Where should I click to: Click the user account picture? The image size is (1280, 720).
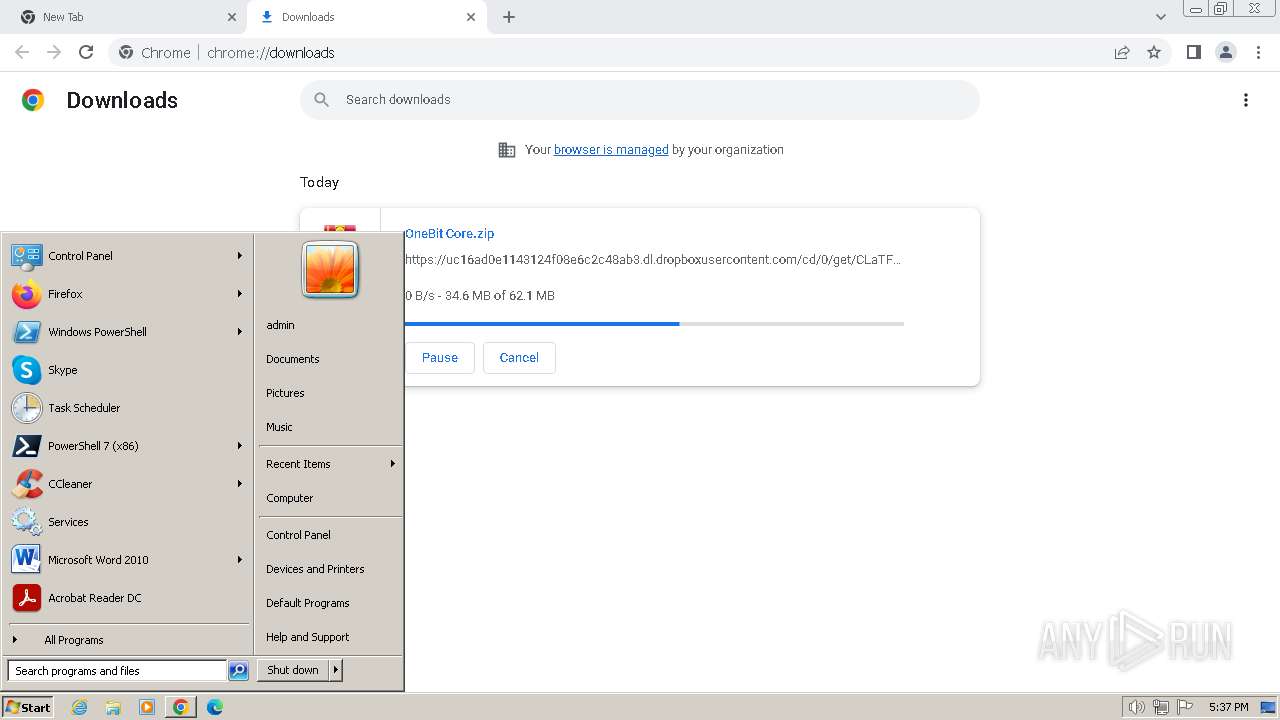pyautogui.click(x=330, y=269)
